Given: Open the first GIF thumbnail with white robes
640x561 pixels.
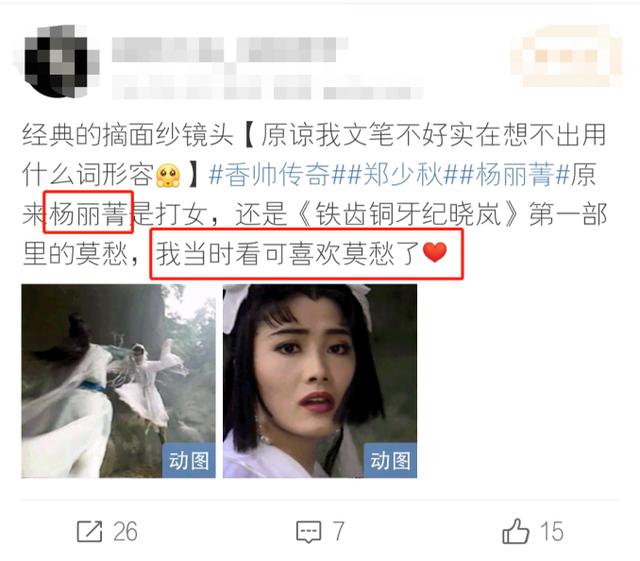Looking at the screenshot, I should [x=118, y=381].
